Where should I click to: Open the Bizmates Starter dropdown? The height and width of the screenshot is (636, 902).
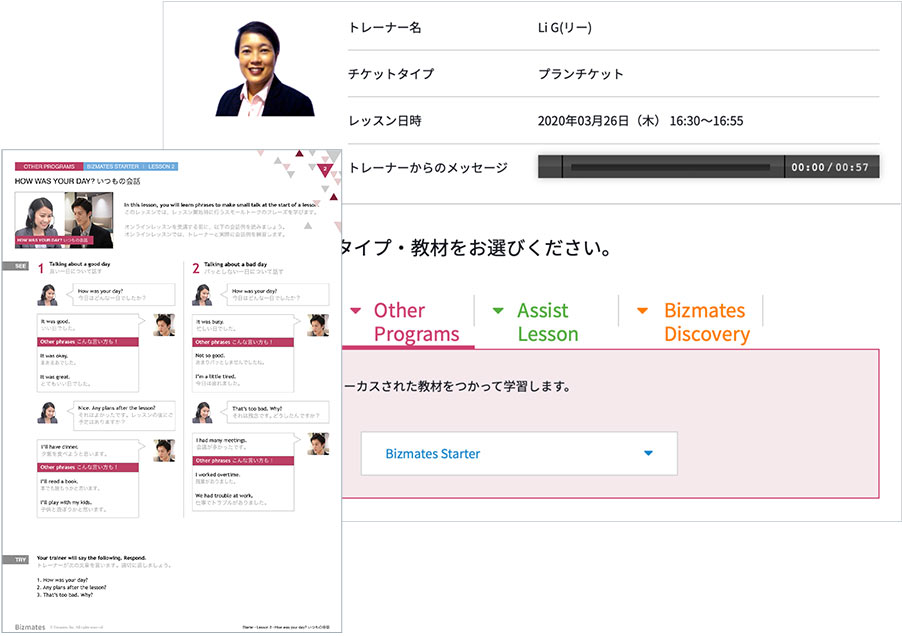pos(518,453)
